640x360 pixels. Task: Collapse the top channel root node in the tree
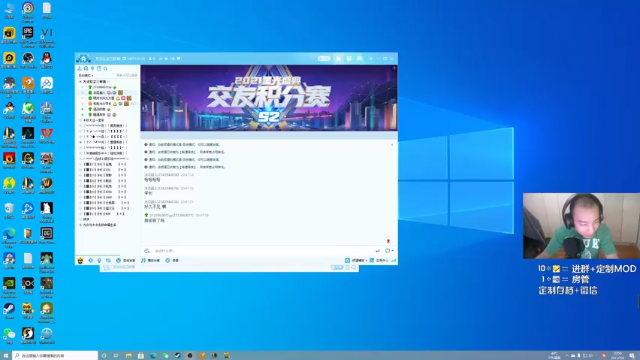click(80, 82)
